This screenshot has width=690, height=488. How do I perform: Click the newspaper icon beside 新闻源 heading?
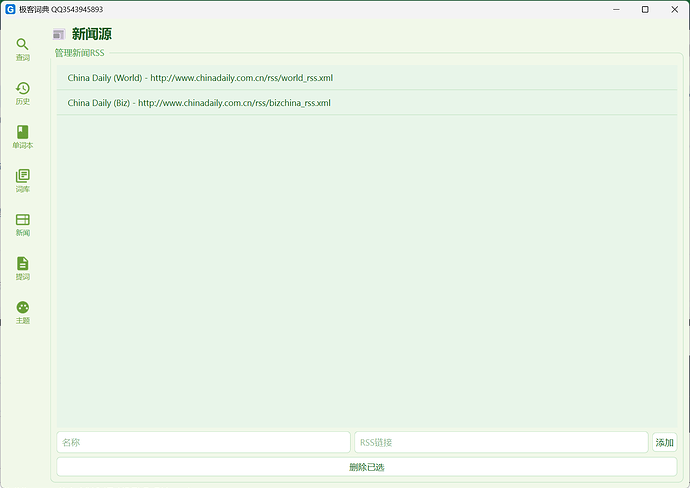(59, 34)
